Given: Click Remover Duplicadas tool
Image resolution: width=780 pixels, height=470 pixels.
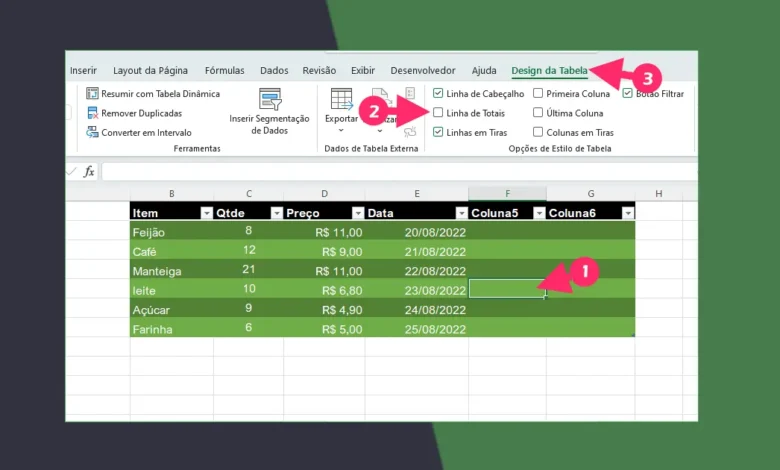Looking at the screenshot, I should (x=134, y=113).
